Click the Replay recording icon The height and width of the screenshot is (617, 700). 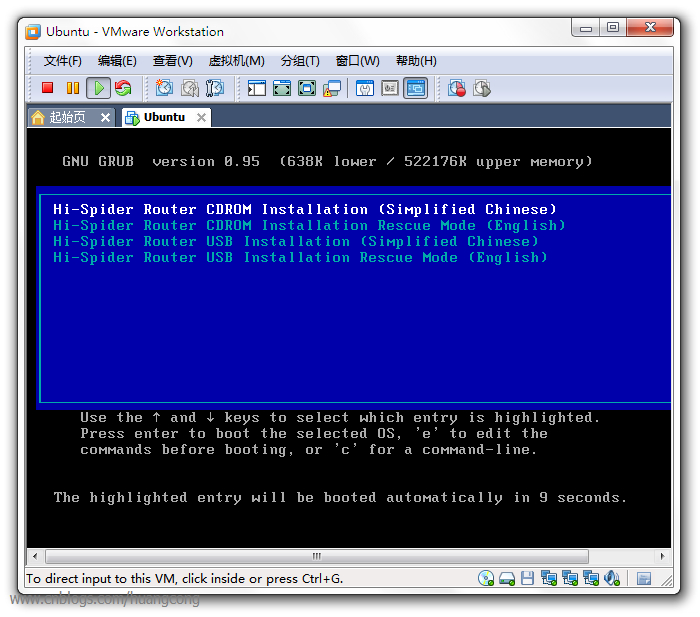click(482, 88)
